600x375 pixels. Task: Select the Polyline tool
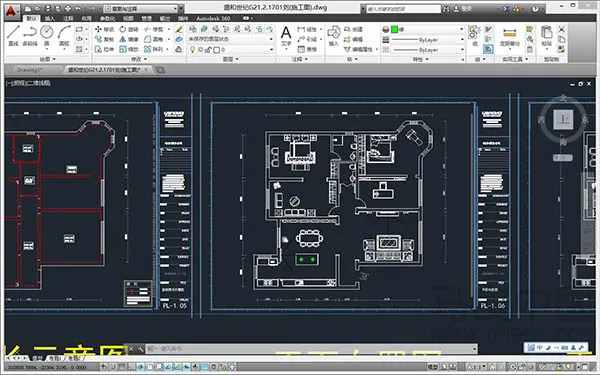(x=30, y=35)
